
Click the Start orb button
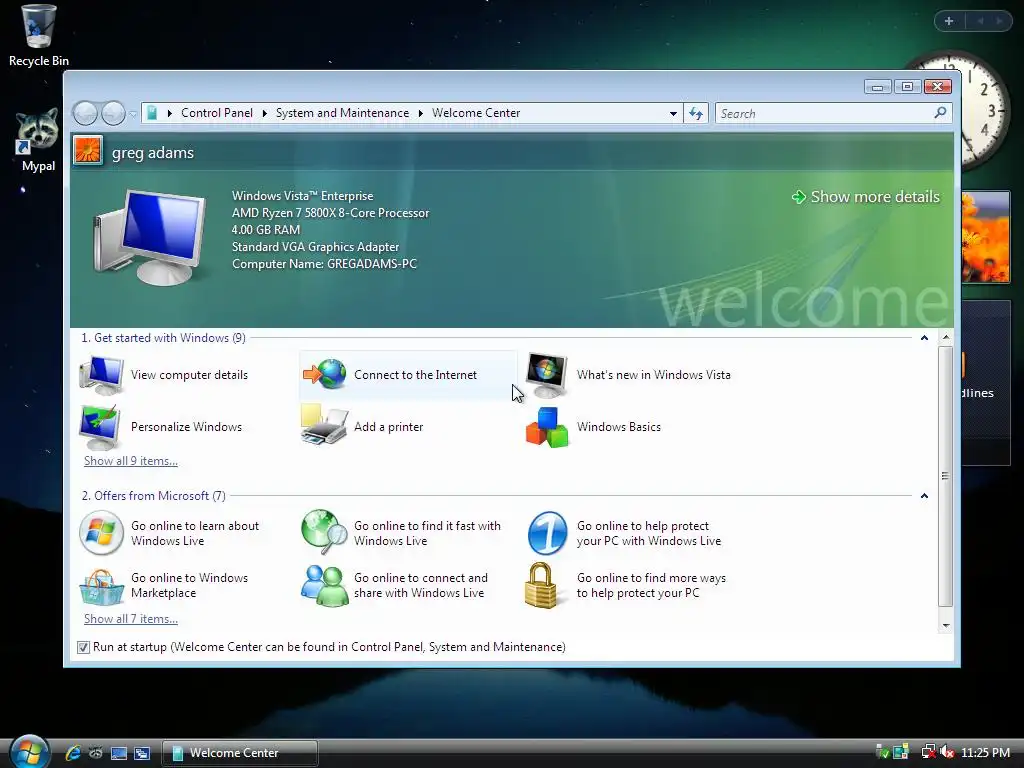(29, 751)
